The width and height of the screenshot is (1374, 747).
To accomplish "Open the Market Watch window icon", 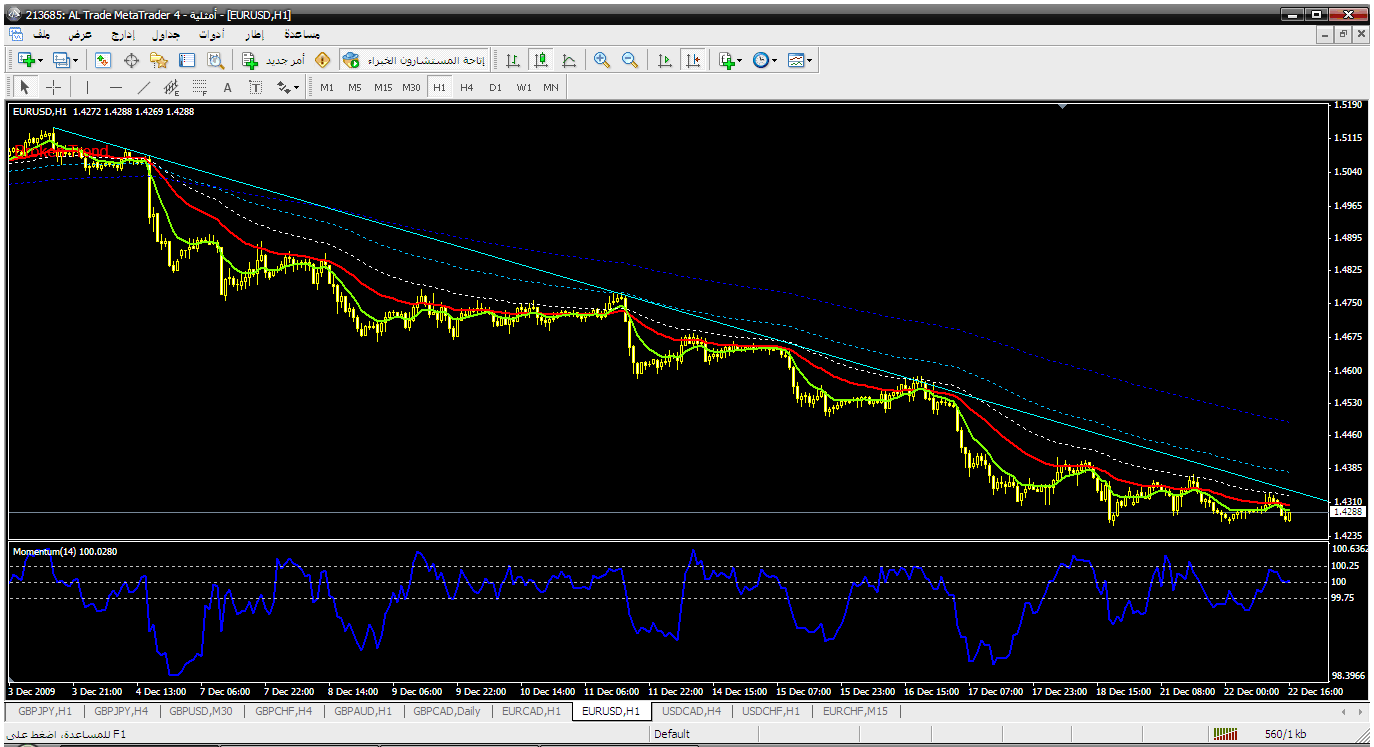I will point(103,60).
